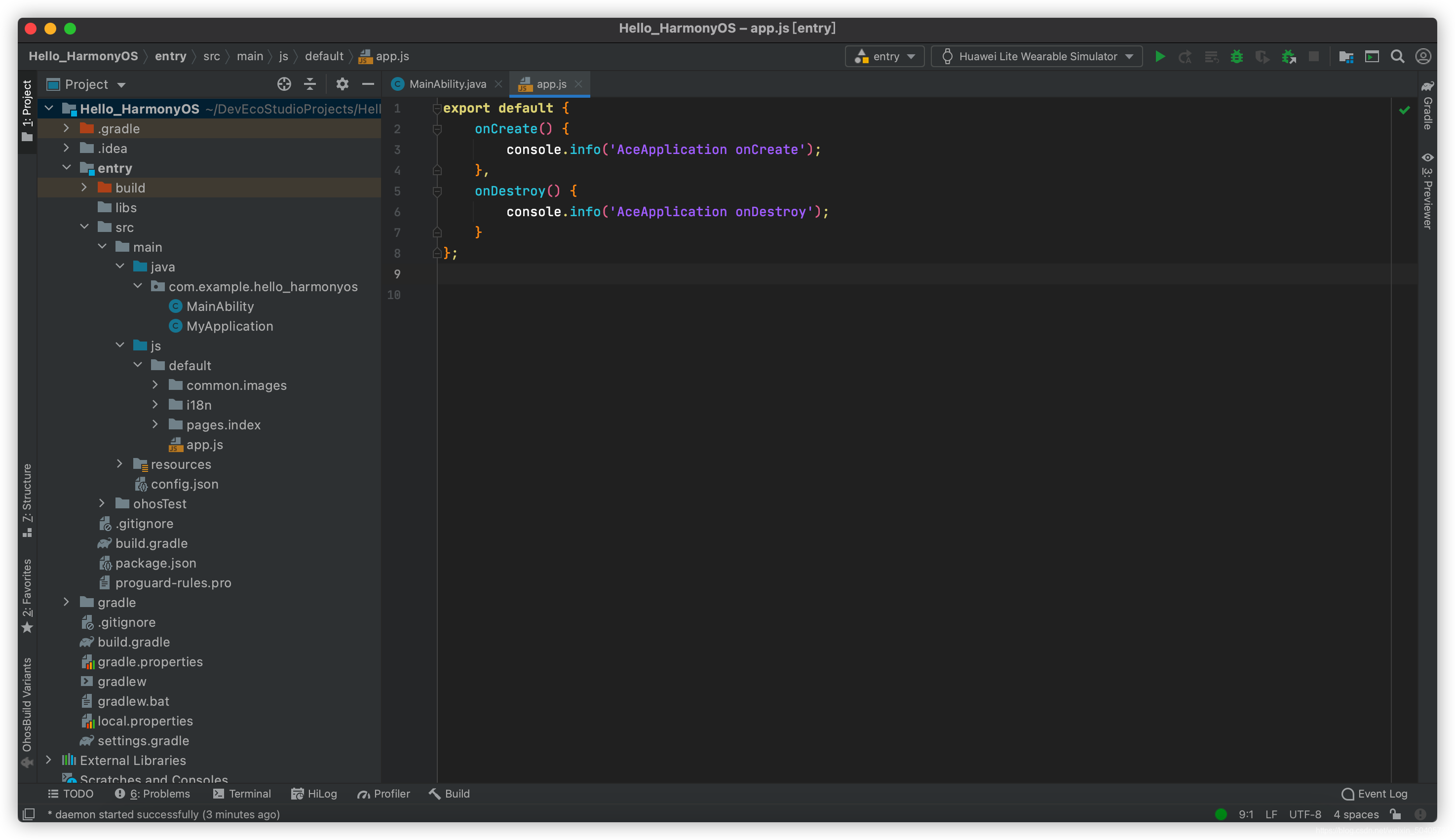Viewport: 1455px width, 840px height.
Task: Open Project Structure from the toolbar folder icon
Action: (1346, 57)
